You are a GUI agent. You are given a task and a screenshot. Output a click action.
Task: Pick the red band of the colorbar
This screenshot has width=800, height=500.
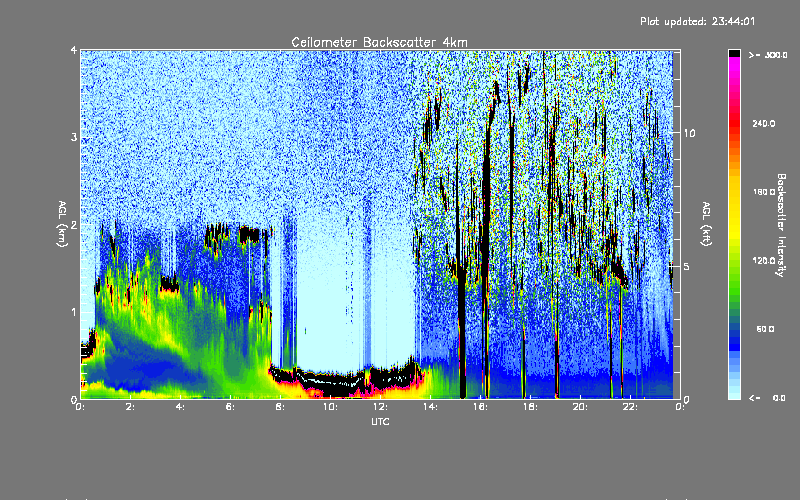pos(734,122)
